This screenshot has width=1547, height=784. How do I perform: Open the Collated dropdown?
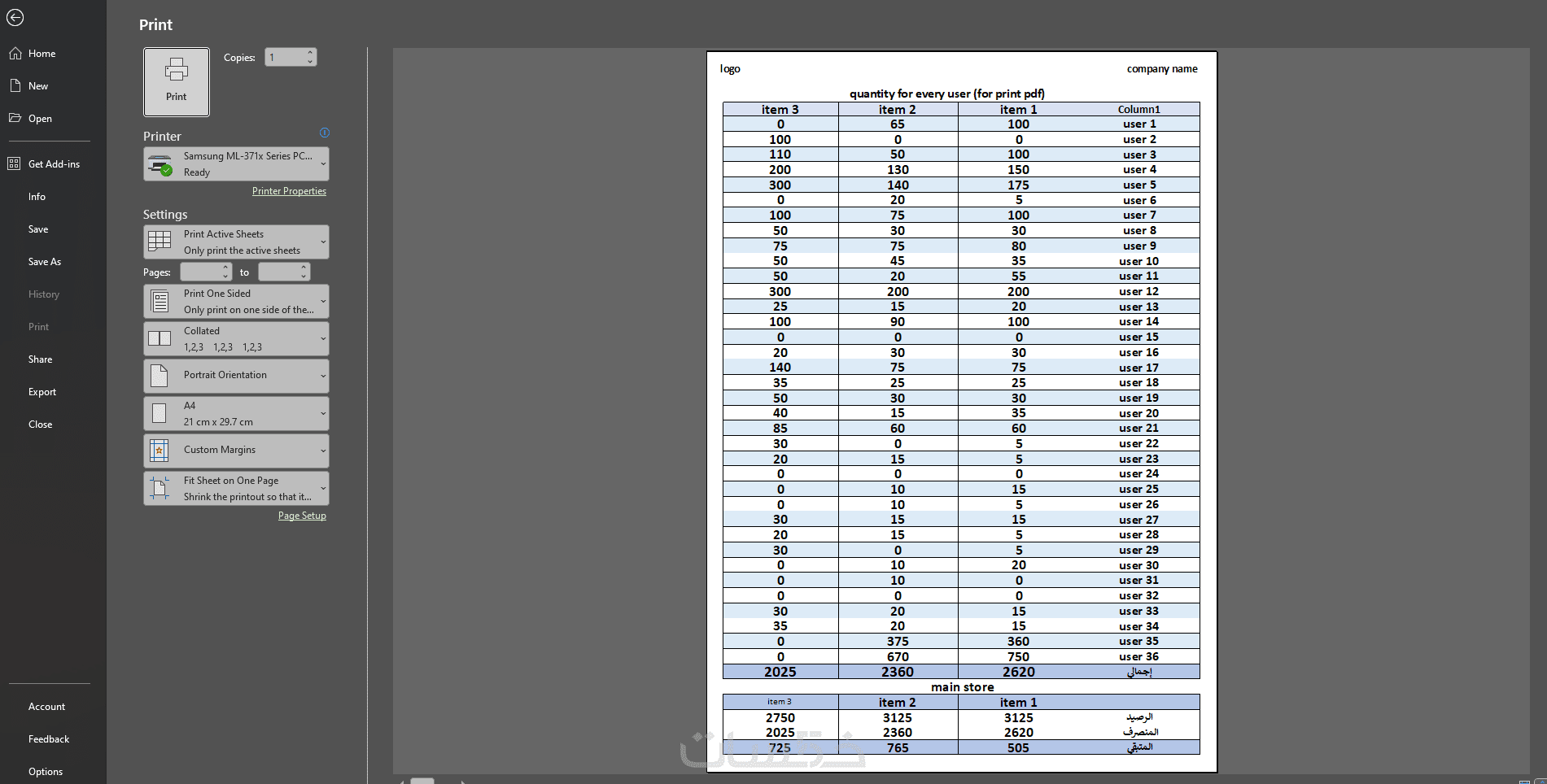(237, 339)
